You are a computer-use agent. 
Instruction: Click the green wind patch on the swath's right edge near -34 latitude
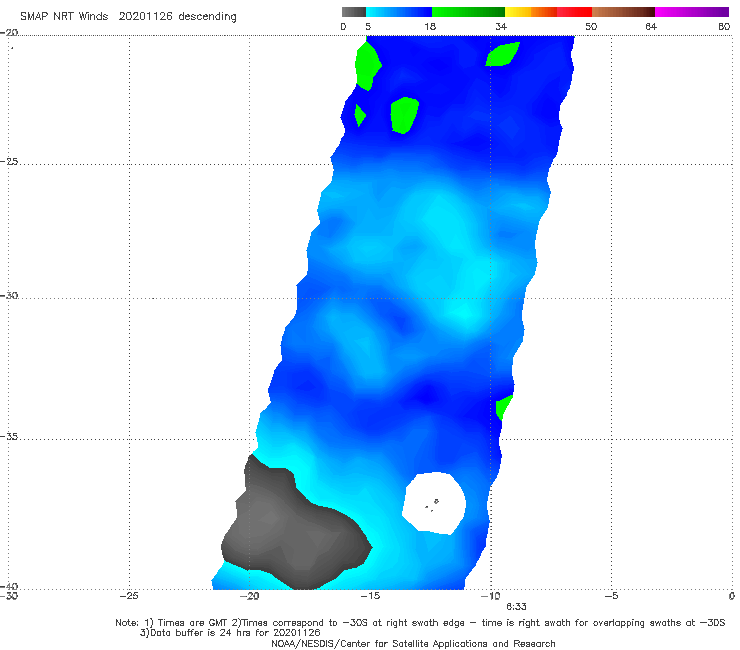click(x=504, y=407)
